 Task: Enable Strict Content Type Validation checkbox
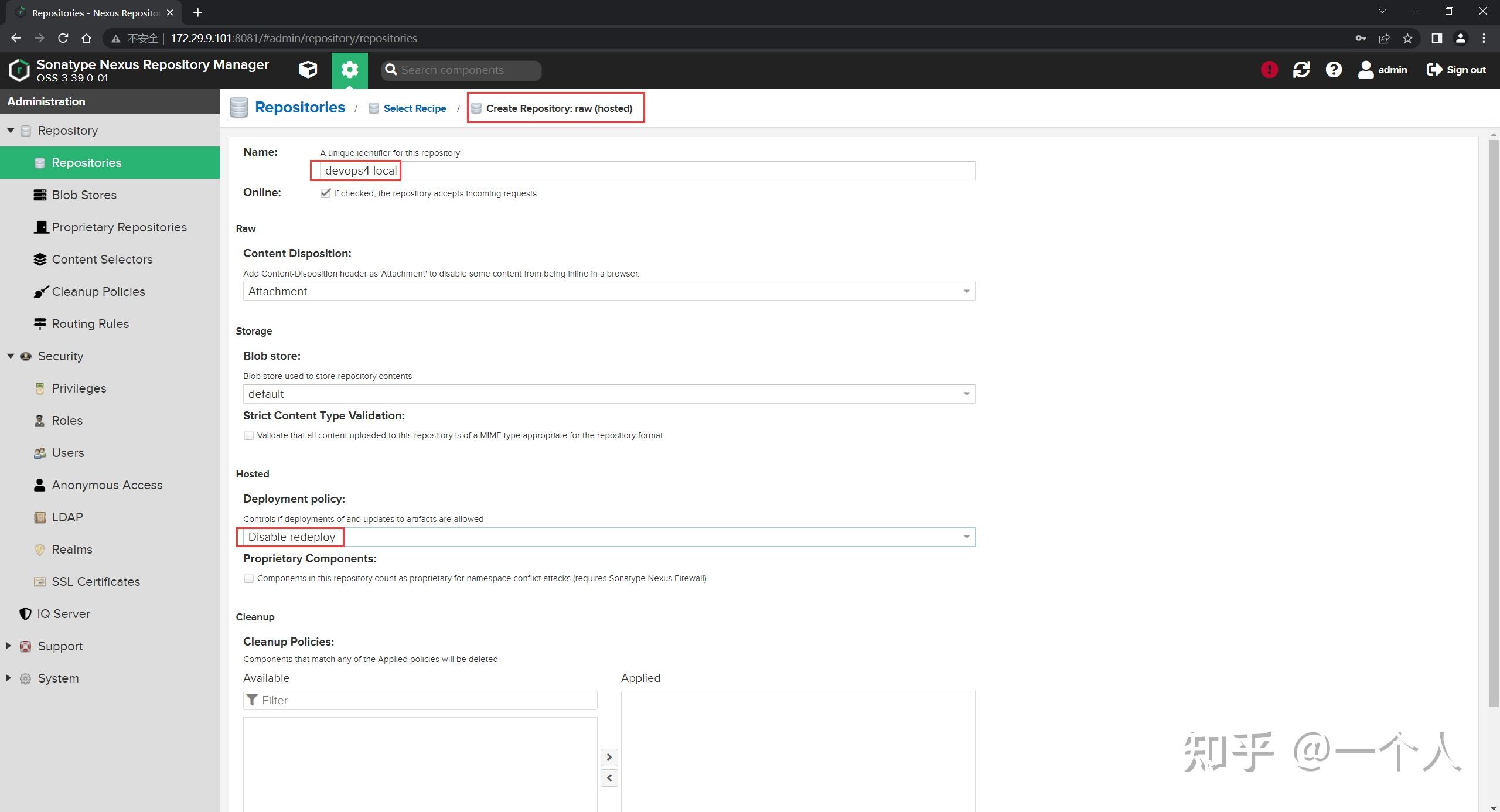[x=248, y=435]
